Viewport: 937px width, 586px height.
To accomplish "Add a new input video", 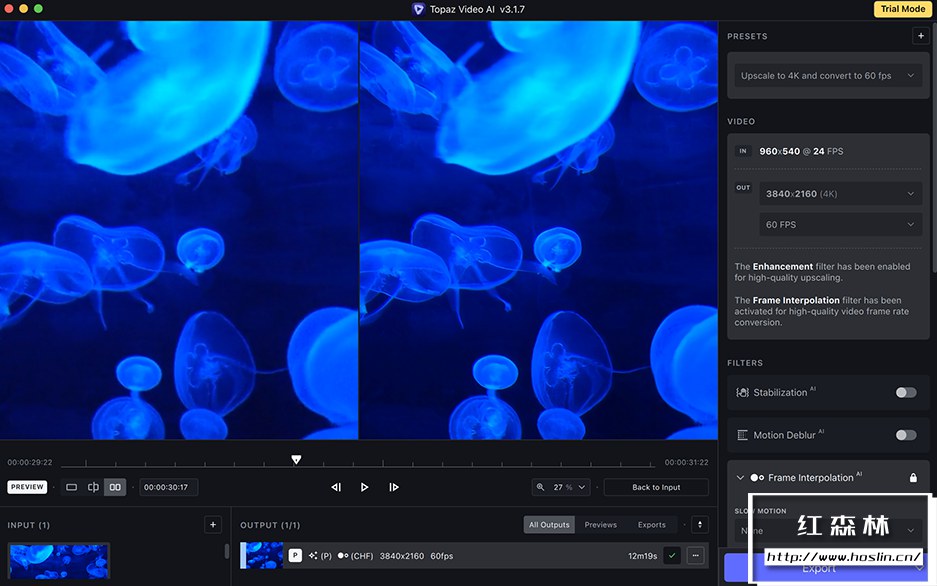I will [x=212, y=524].
